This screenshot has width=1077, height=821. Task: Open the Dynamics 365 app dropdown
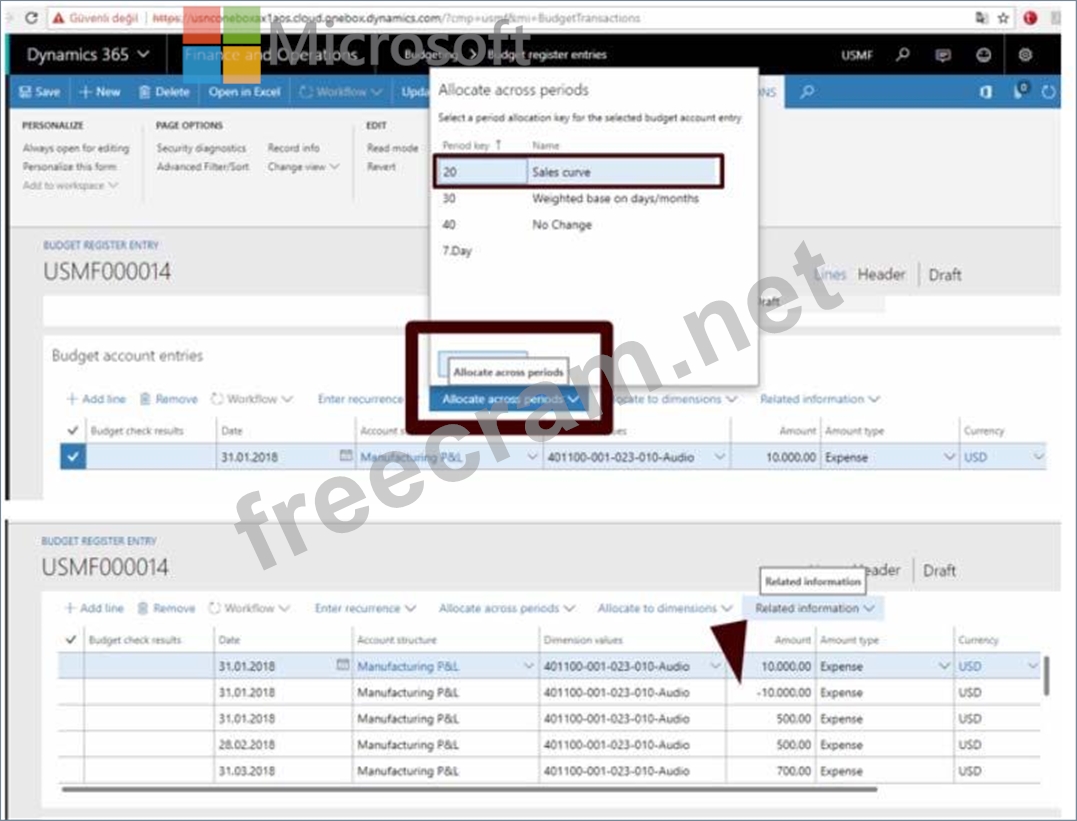[x=88, y=55]
